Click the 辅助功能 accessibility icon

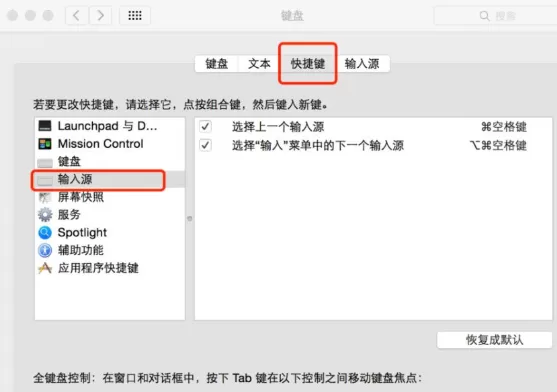(x=45, y=250)
